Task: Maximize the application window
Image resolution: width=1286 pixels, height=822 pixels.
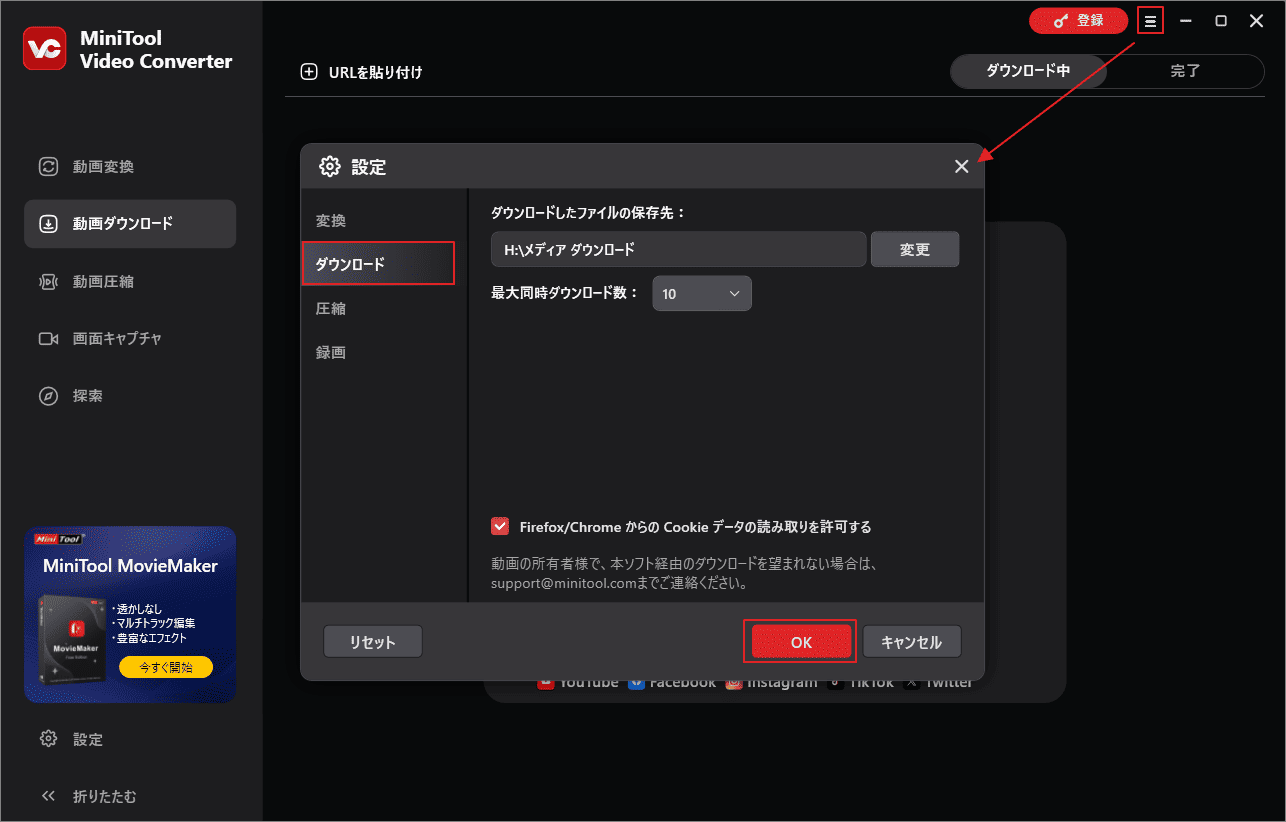Action: click(1221, 21)
